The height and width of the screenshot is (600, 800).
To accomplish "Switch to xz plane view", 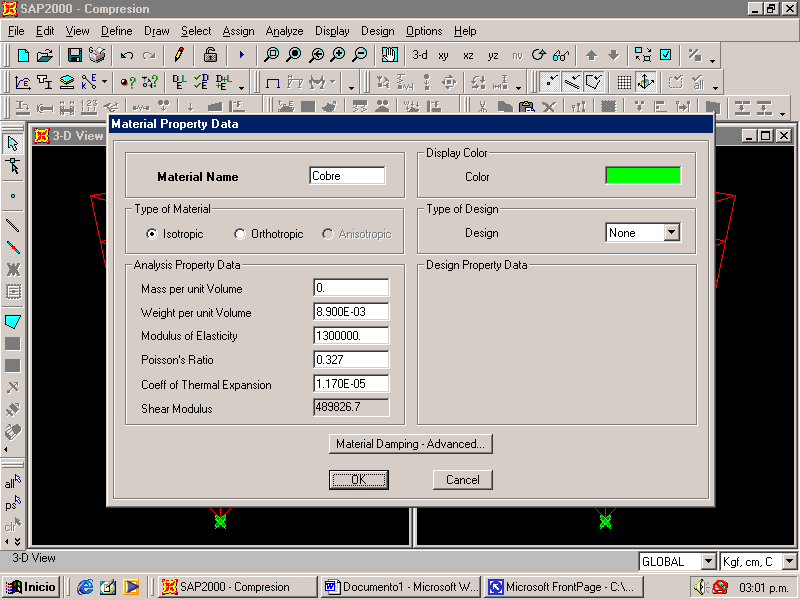I will coord(468,55).
